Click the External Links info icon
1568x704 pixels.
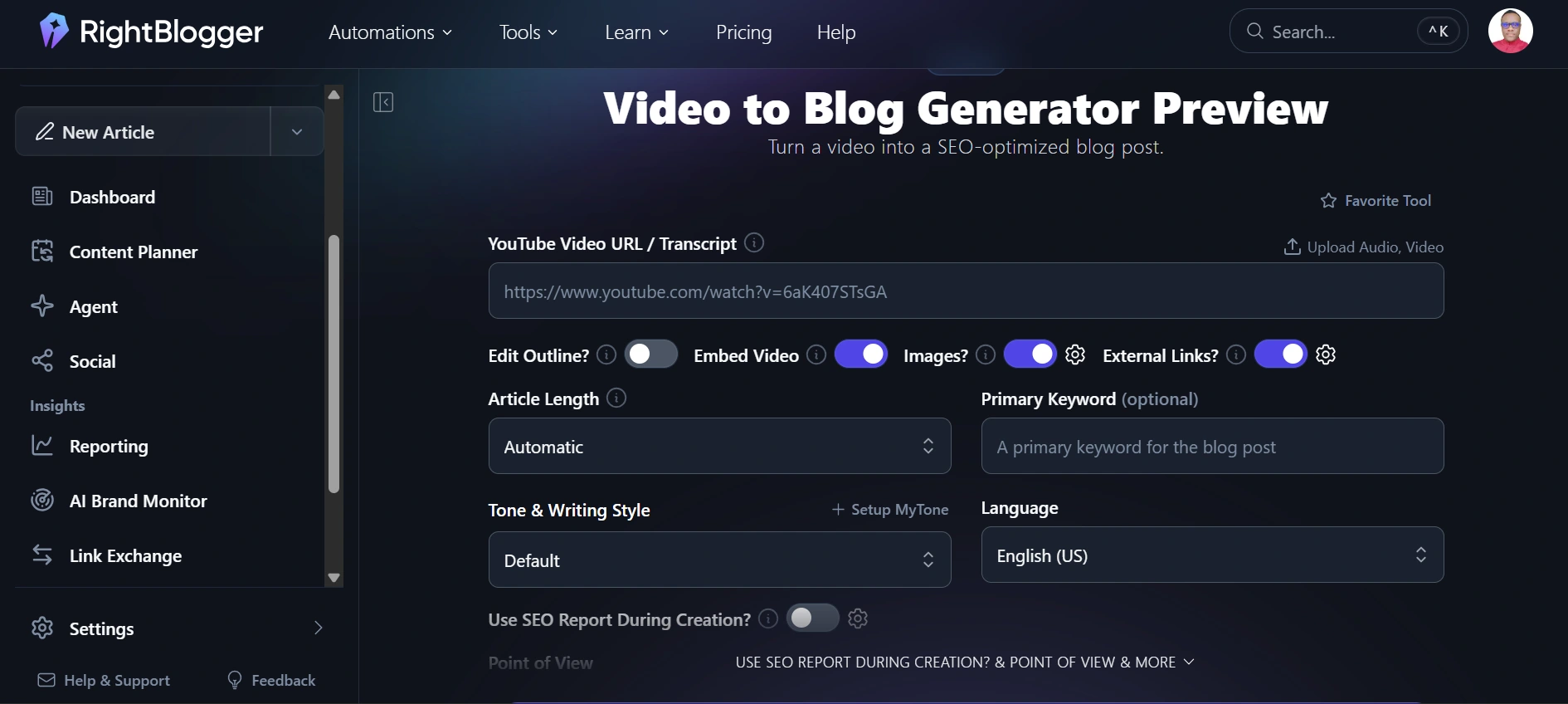[1236, 355]
